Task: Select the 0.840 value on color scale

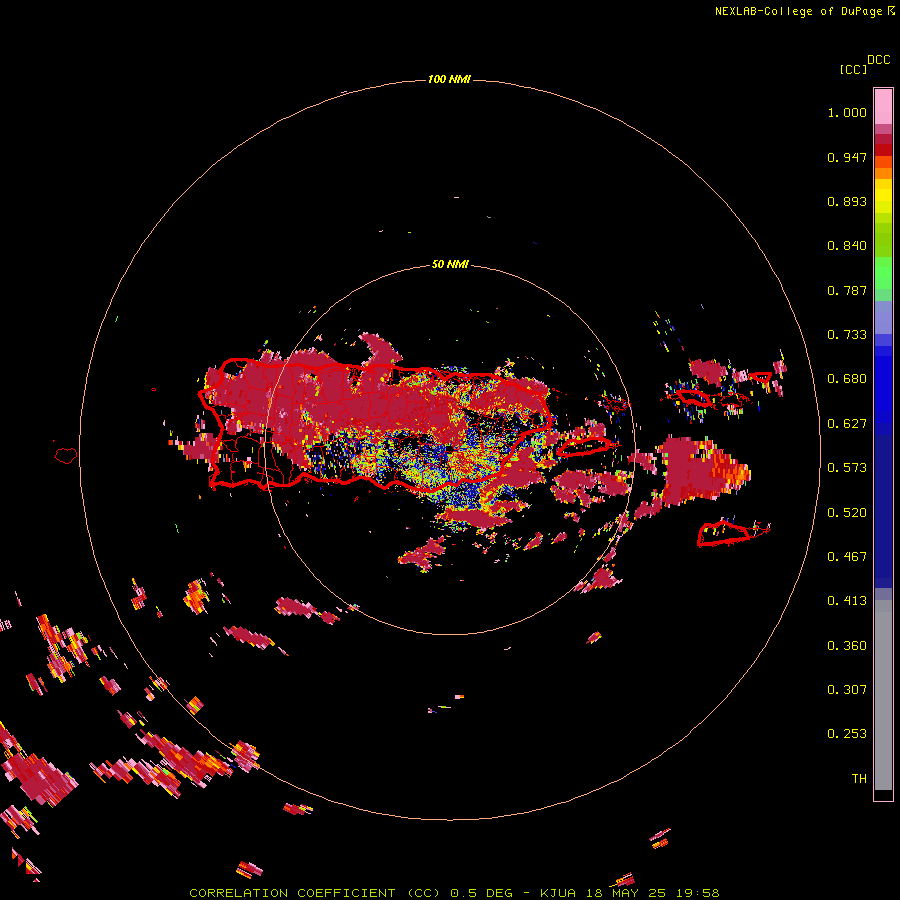Action: 847,246
